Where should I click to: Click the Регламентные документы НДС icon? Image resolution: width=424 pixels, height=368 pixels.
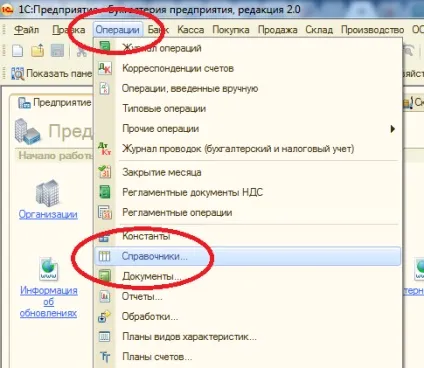point(105,192)
